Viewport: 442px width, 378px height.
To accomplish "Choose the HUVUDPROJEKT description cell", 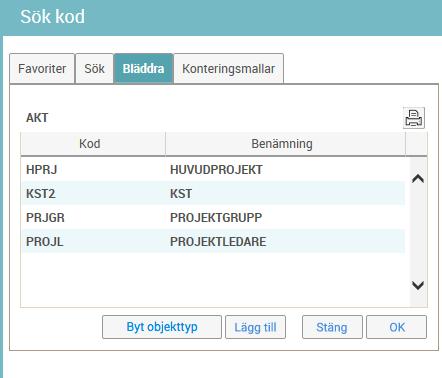I will 216,170.
